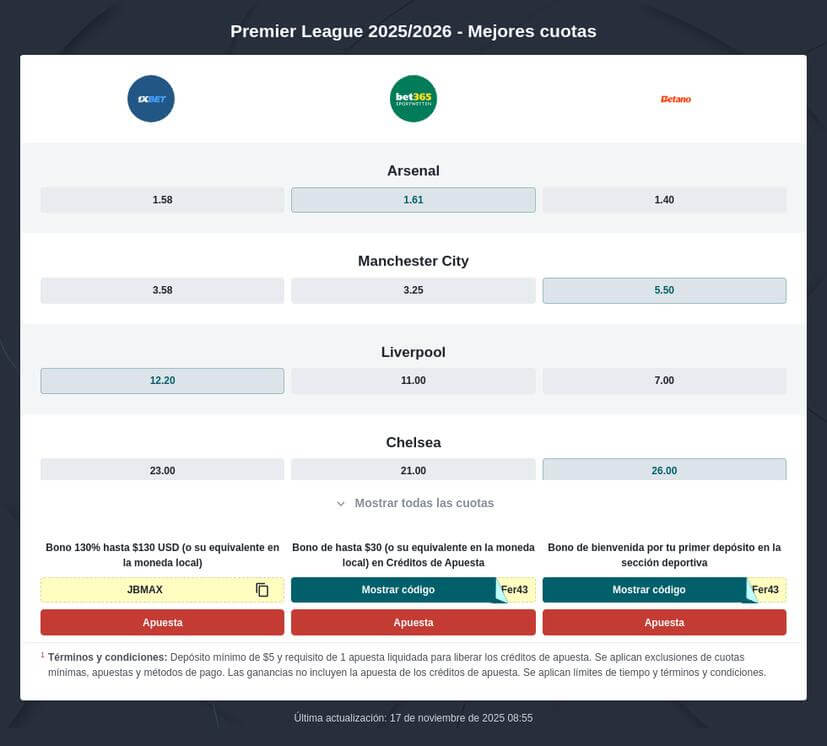This screenshot has height=746, width=827.
Task: Click the peeled Fer43 corner on bet365 code
Action: tap(513, 589)
